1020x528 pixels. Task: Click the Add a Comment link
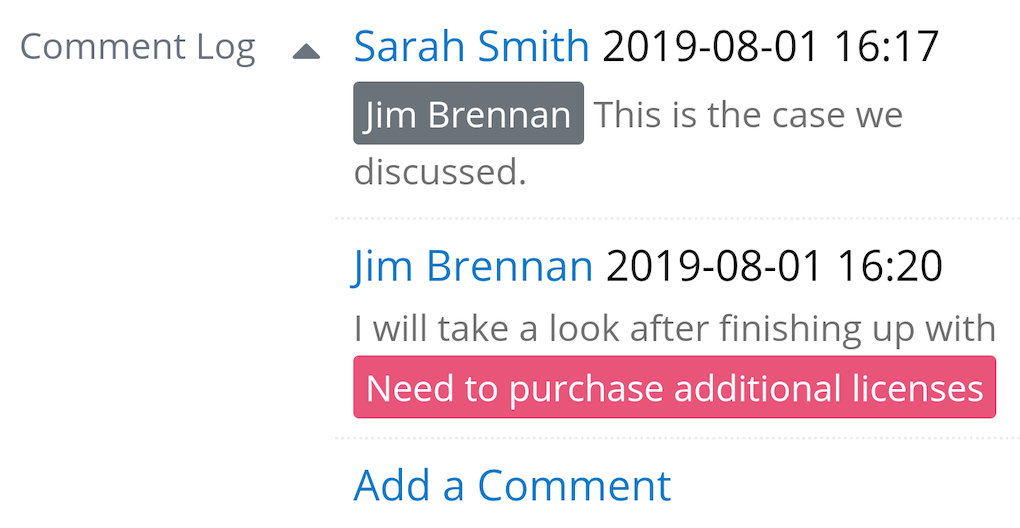tap(513, 486)
